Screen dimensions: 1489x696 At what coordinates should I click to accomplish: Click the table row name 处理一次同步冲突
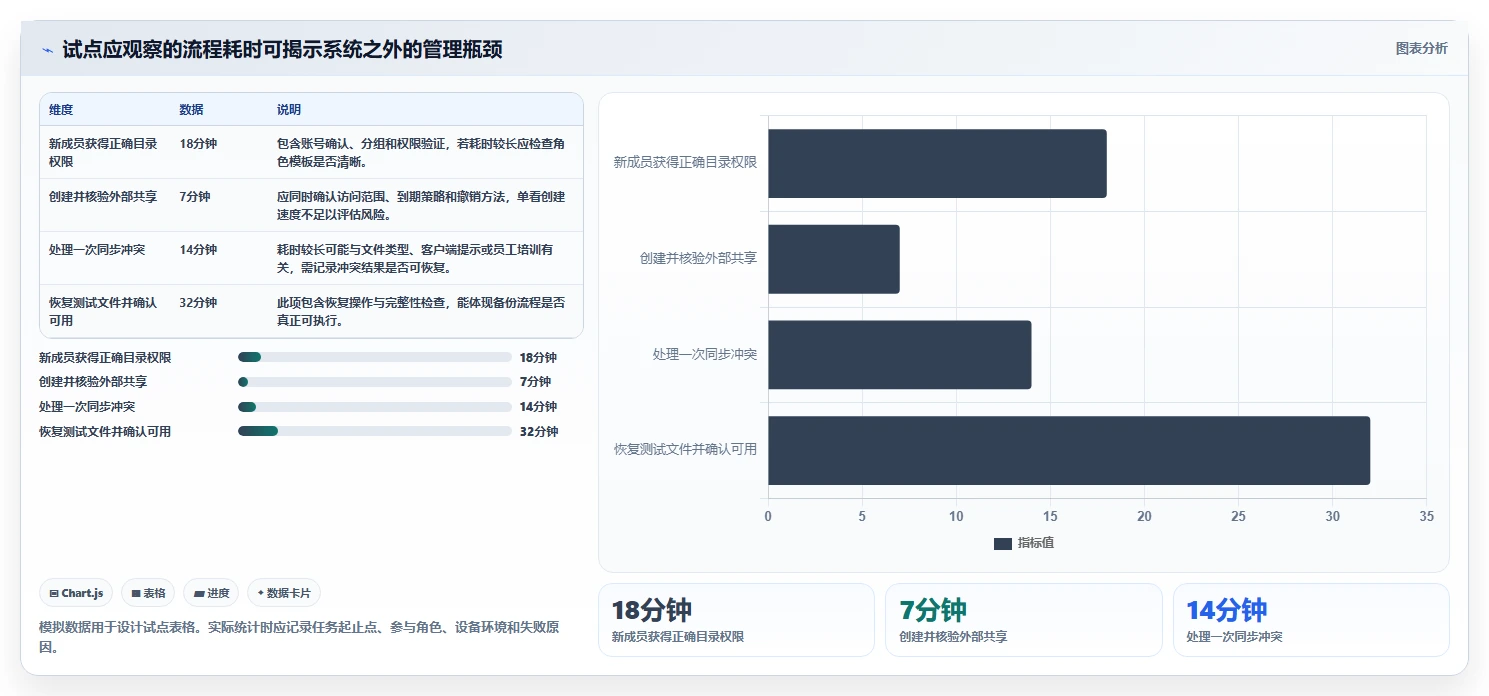(97, 250)
